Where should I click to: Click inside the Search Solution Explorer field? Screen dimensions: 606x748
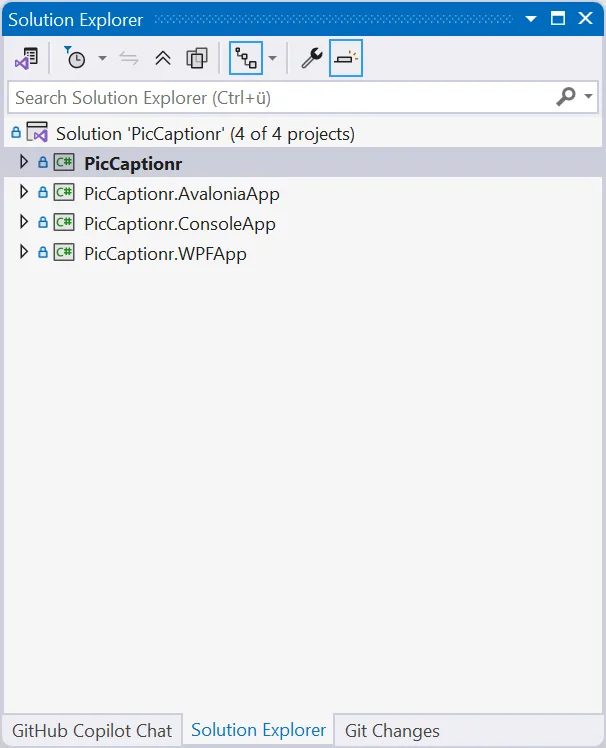click(x=280, y=97)
